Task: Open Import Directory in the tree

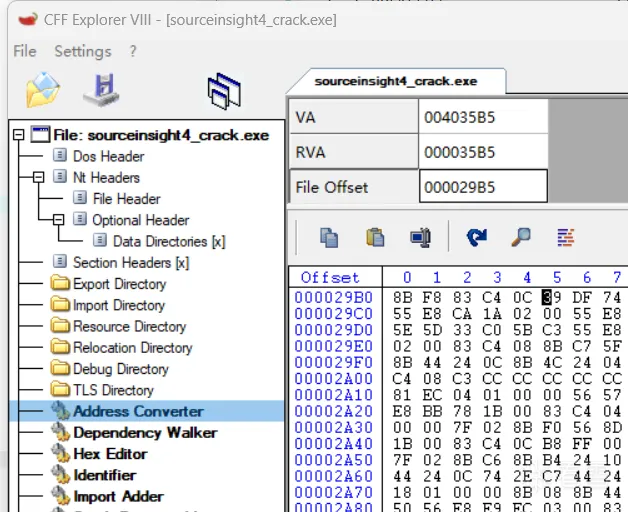Action: point(119,305)
